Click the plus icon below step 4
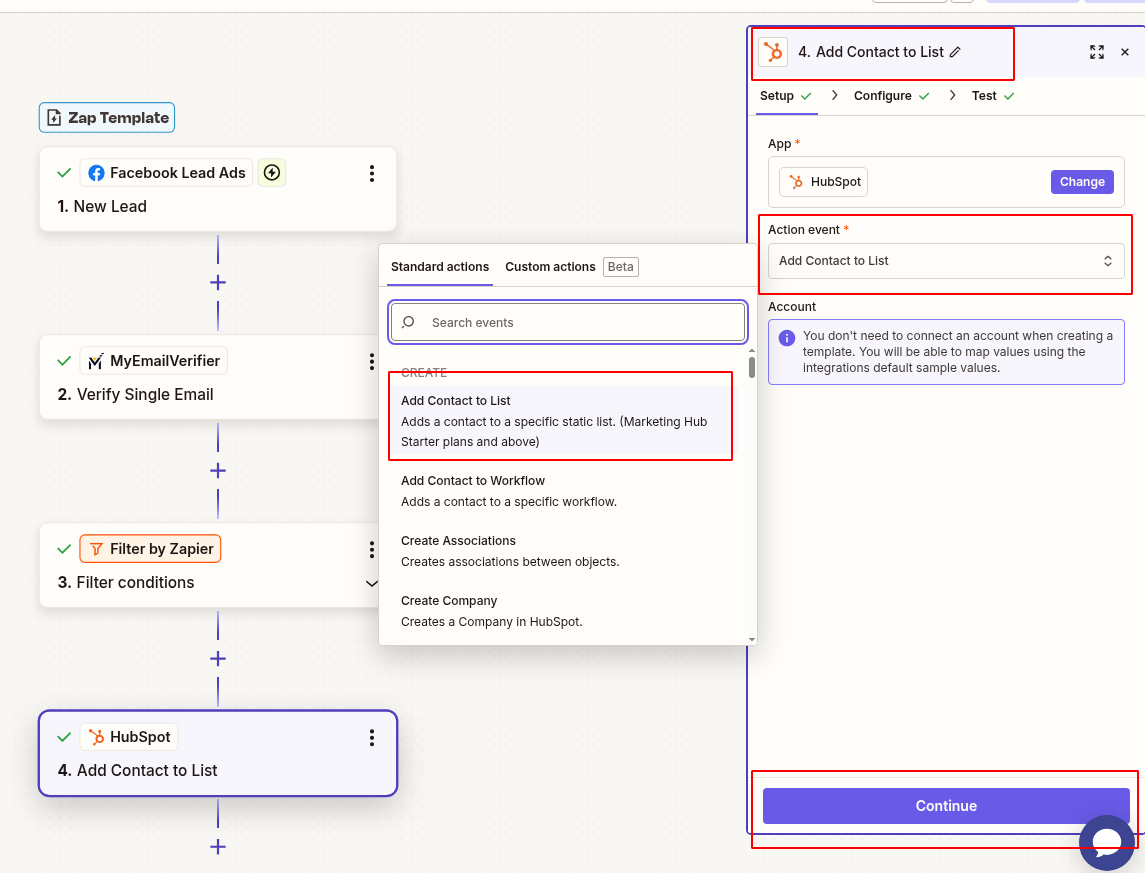Viewport: 1145px width, 873px height. click(x=217, y=847)
